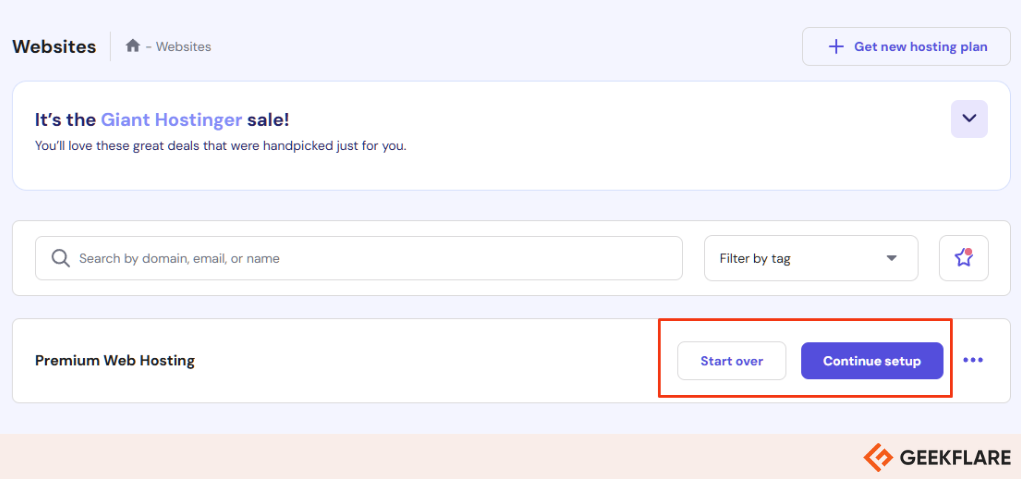Screen dimensions: 1021x479
Task: Click the sale banner heading text
Action: tap(162, 120)
